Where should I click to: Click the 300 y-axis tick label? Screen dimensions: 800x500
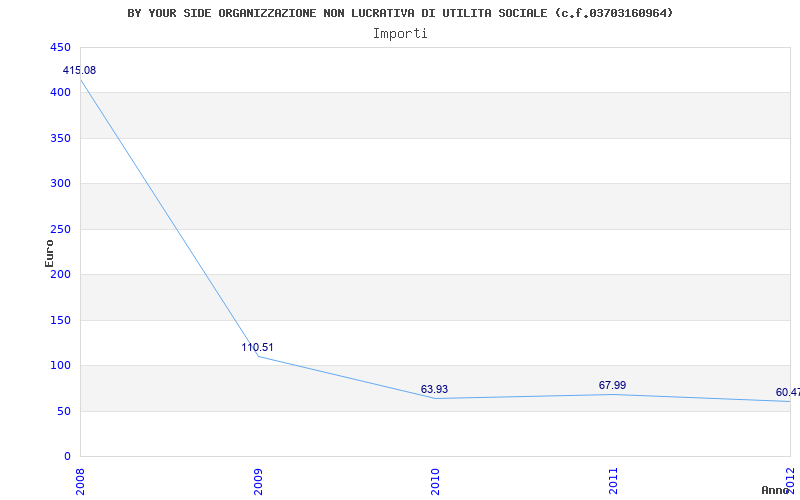pos(60,184)
